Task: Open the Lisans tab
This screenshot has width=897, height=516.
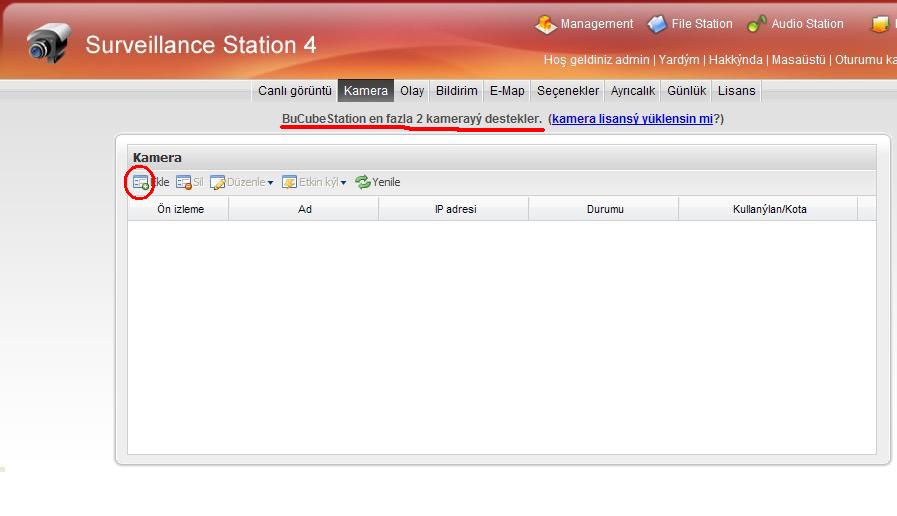Action: 737,91
